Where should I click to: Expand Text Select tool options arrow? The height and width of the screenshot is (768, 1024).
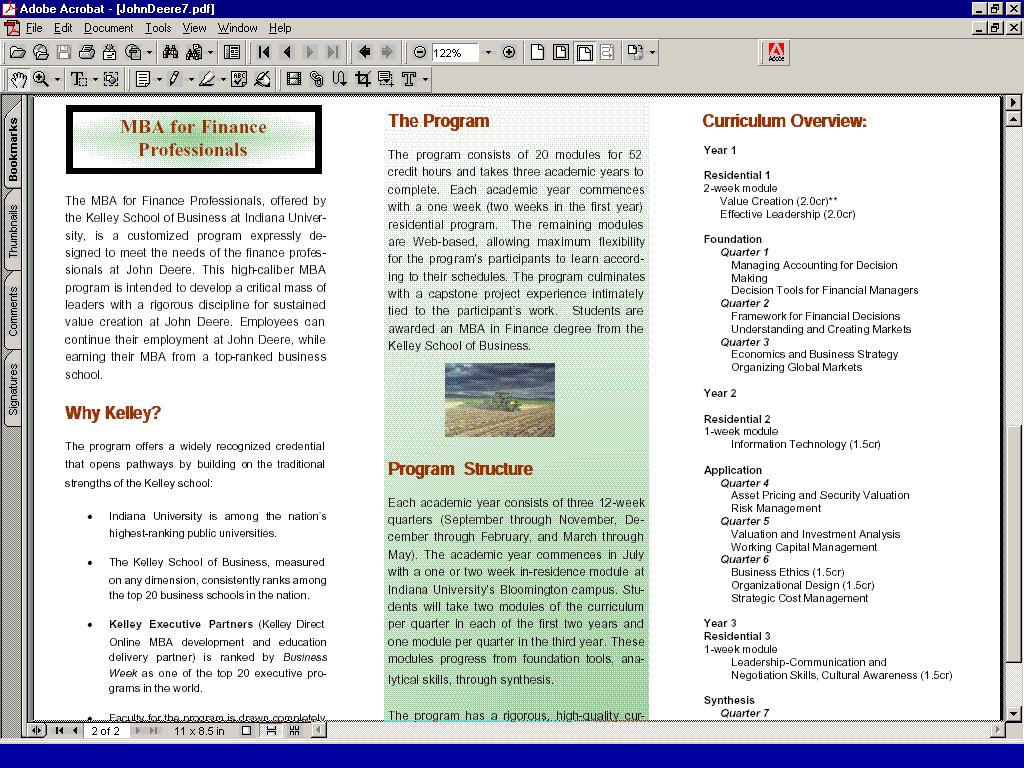[x=94, y=80]
